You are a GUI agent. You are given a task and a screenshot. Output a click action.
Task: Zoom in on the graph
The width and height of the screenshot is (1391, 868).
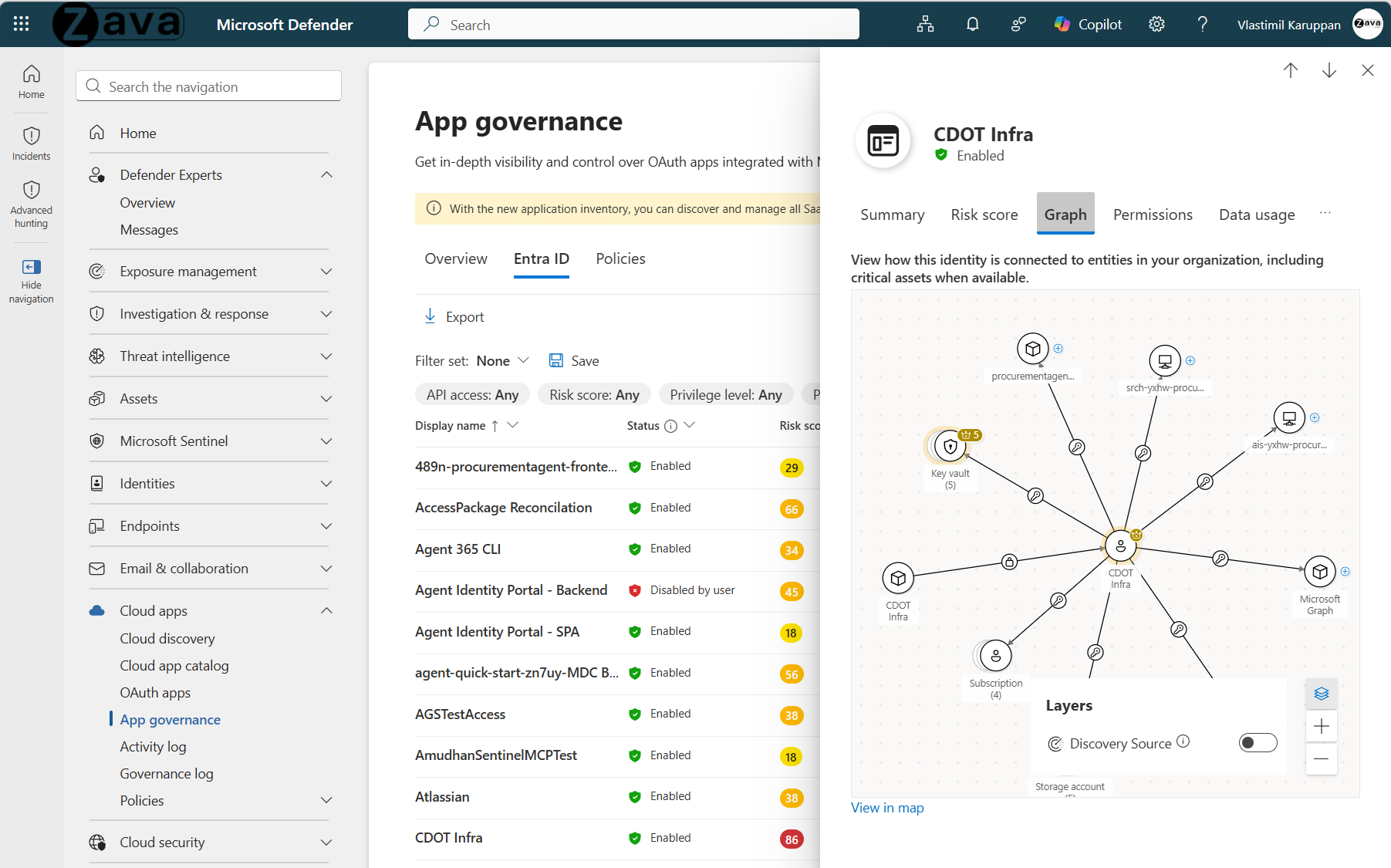1322,726
